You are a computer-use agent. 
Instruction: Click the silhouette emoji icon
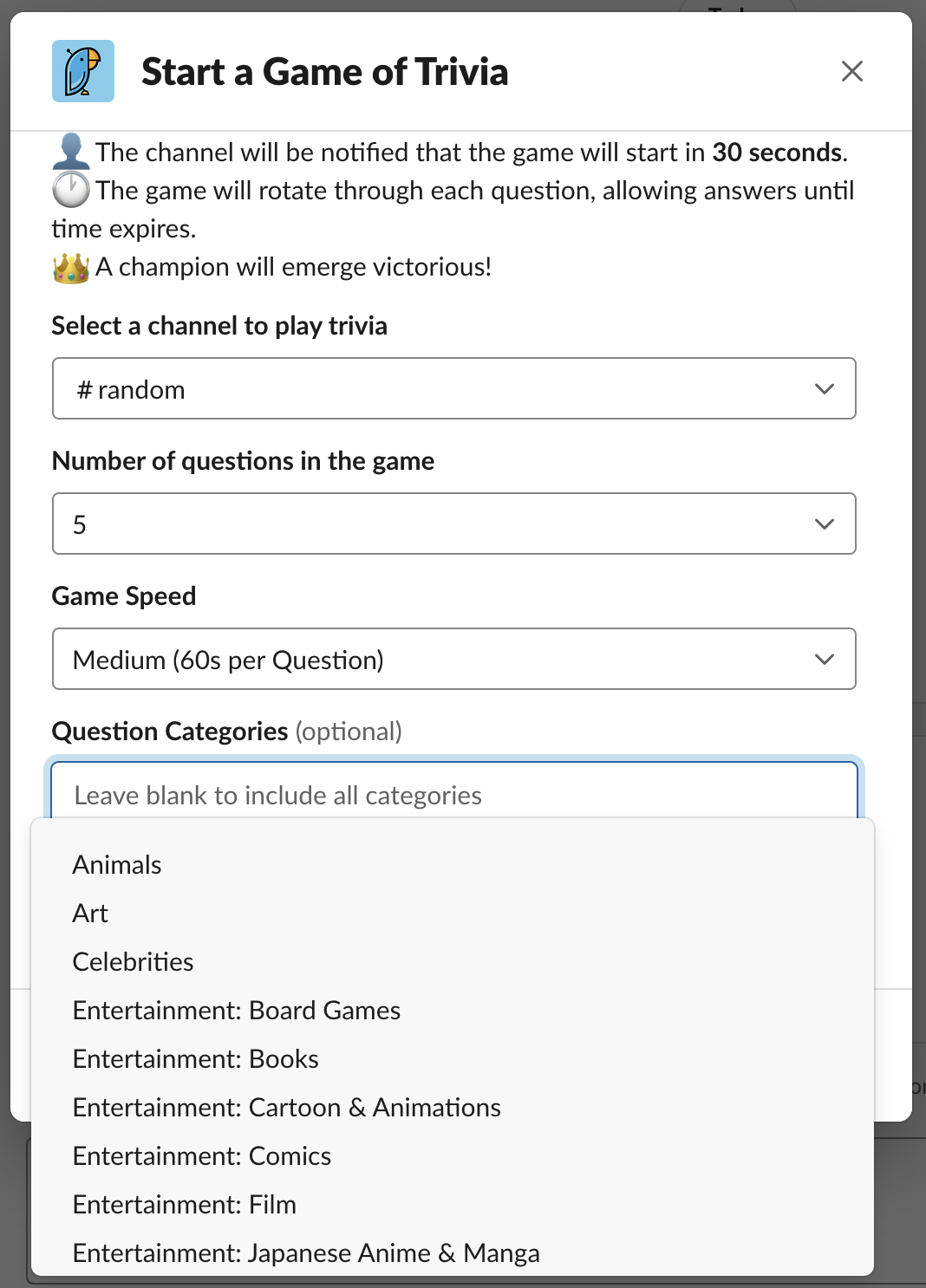[x=71, y=152]
